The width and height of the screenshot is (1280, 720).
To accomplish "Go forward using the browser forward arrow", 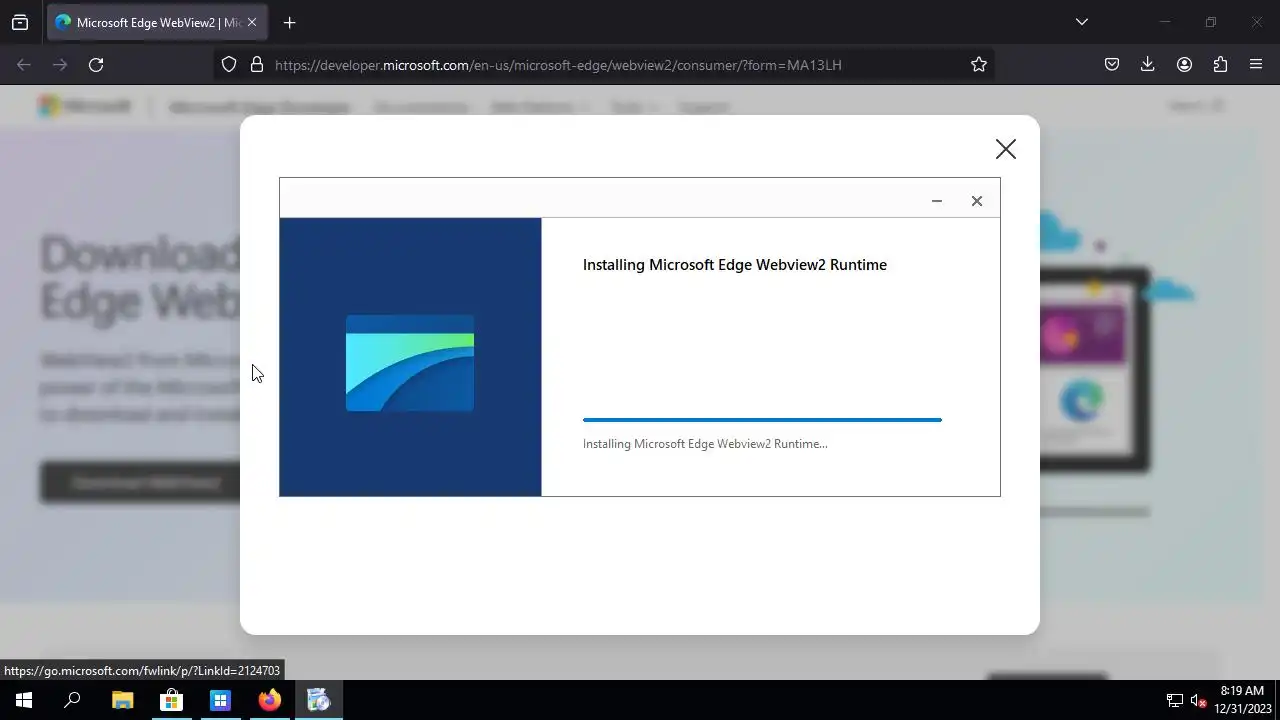I will pos(60,65).
